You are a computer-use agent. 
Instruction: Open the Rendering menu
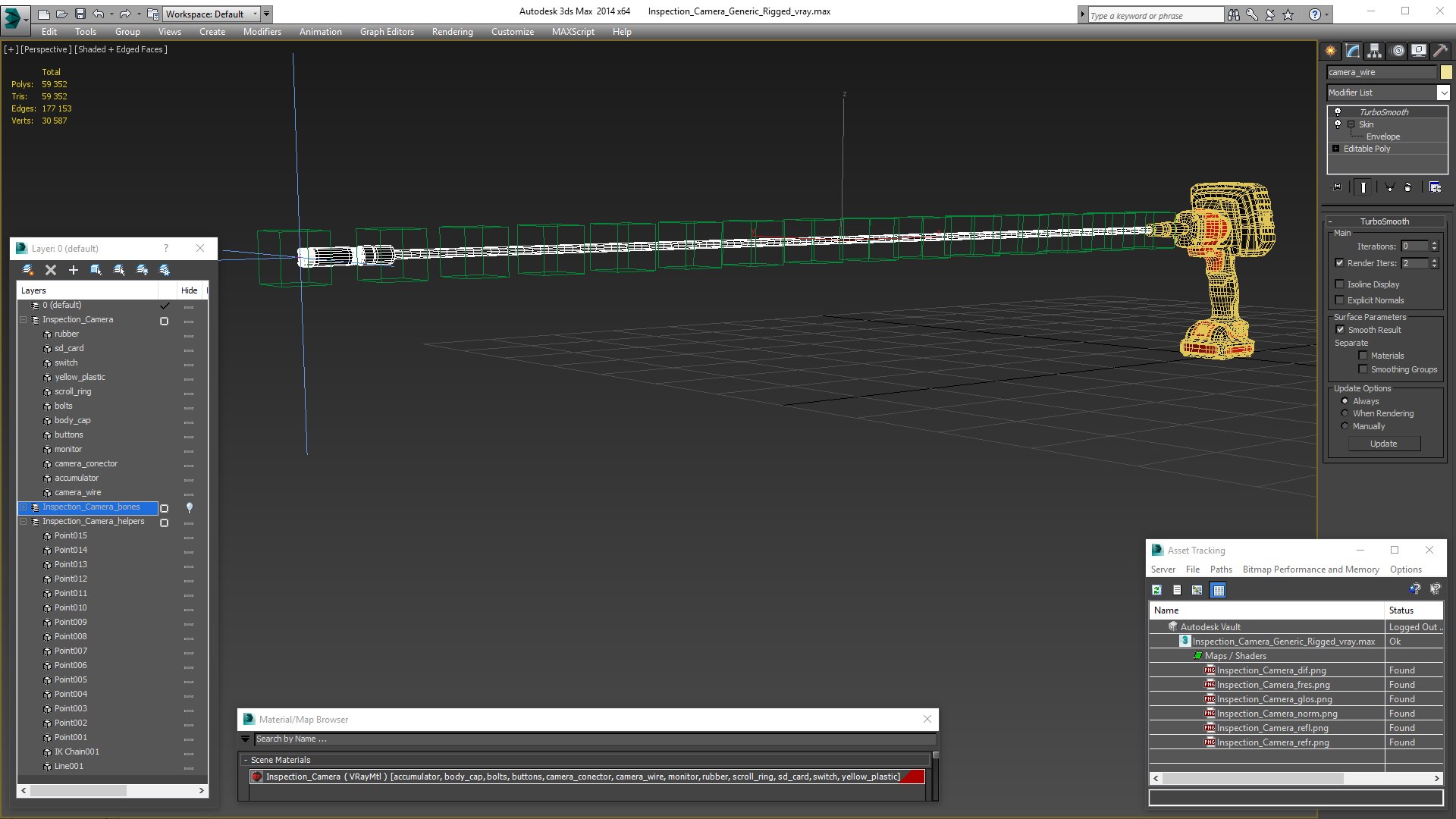[x=453, y=32]
